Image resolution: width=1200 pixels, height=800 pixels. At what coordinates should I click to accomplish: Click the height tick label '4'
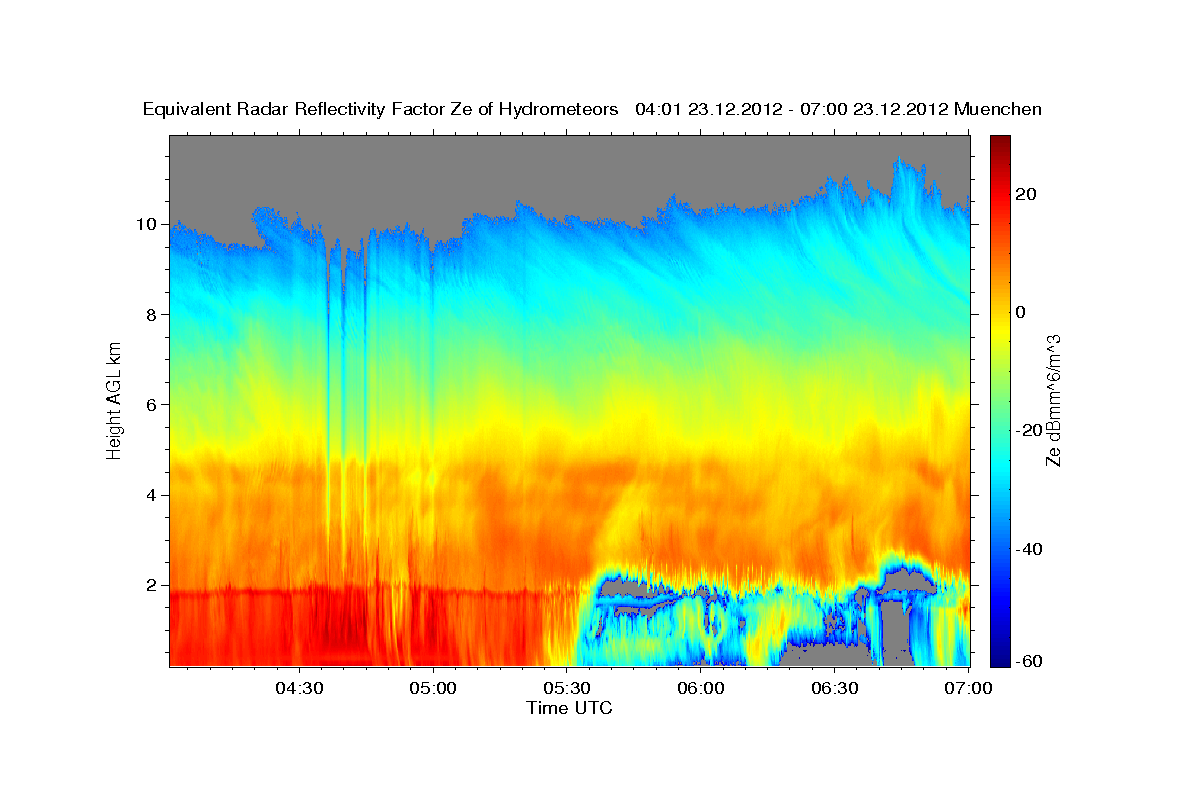(151, 495)
